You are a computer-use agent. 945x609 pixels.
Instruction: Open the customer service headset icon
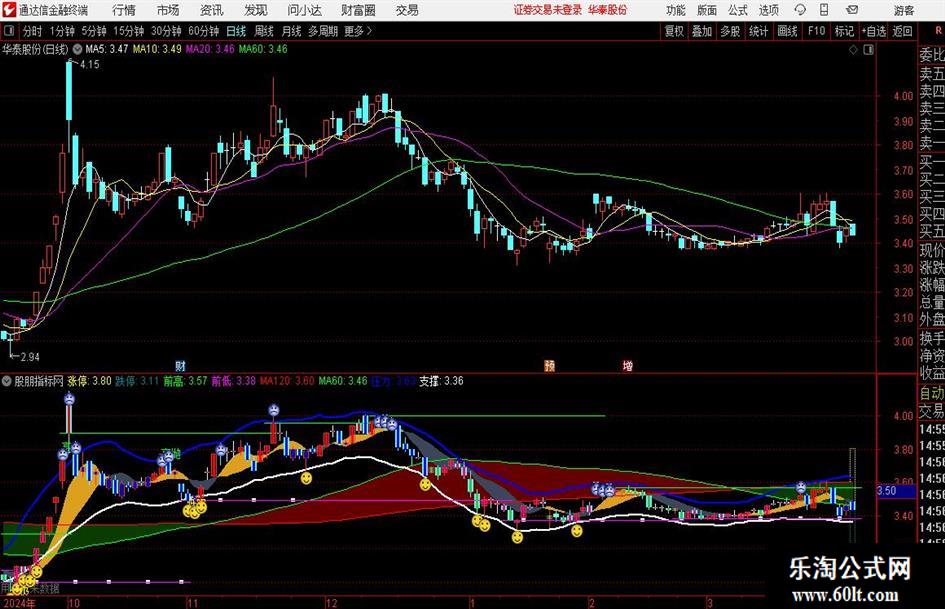coord(800,10)
